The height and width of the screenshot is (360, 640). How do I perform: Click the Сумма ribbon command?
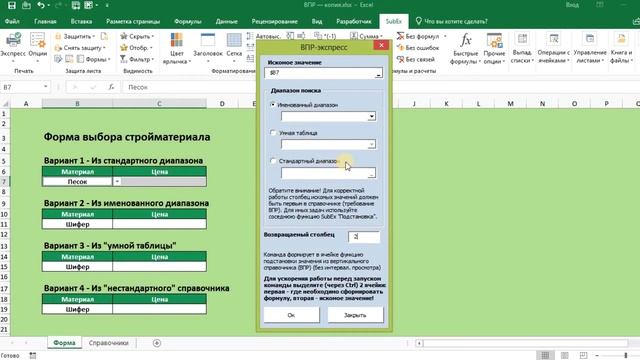click(366, 36)
